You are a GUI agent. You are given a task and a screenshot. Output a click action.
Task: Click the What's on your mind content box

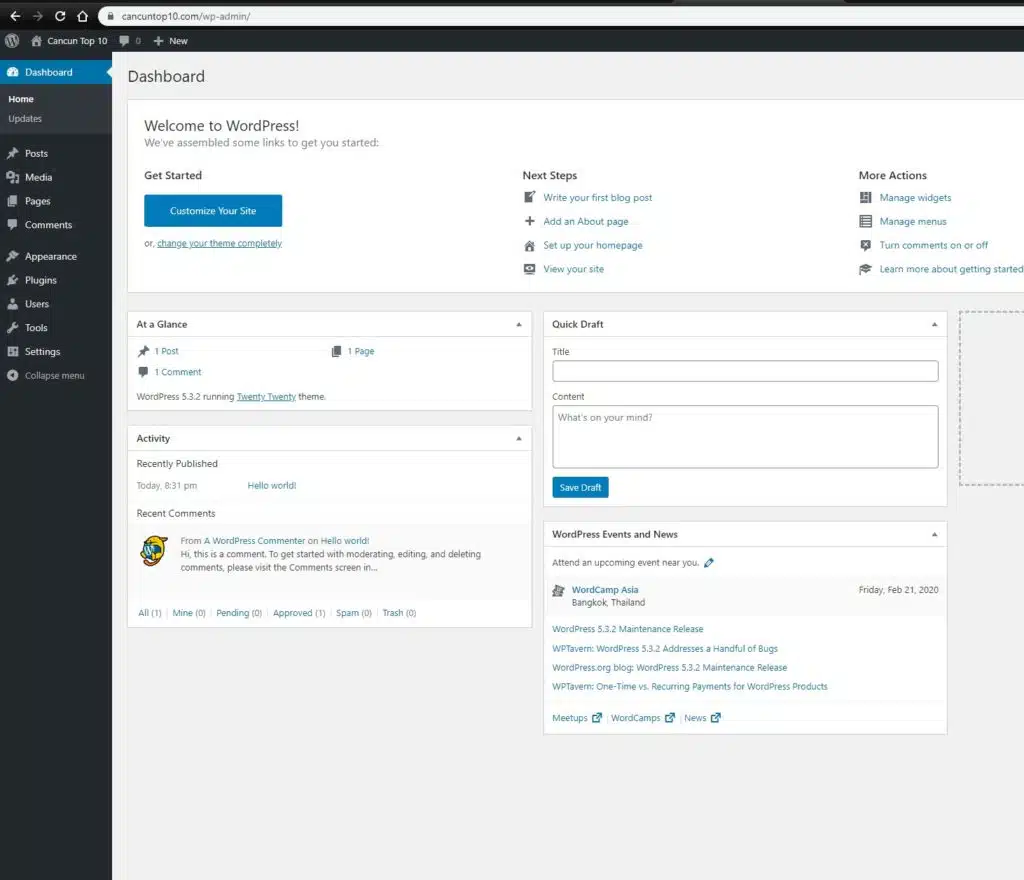point(745,437)
